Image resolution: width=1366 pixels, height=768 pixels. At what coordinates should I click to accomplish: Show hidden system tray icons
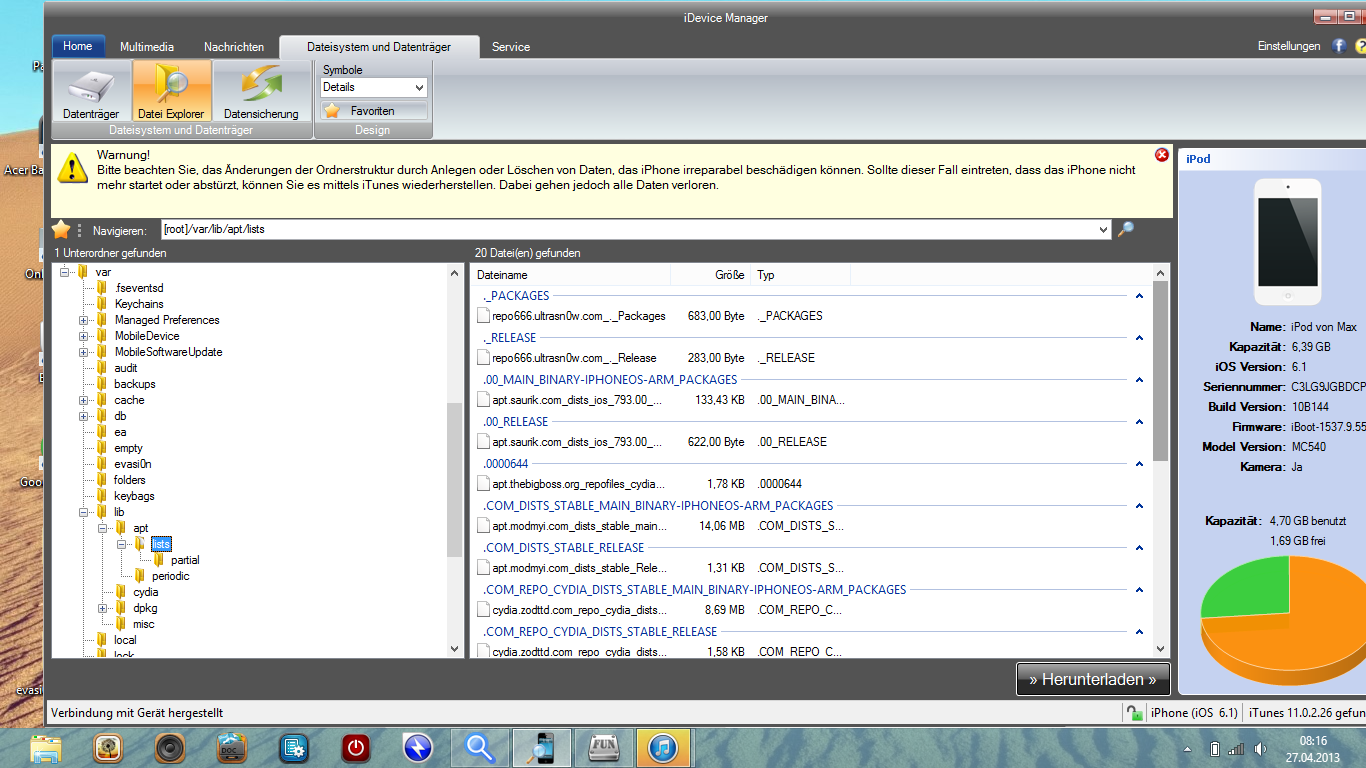(1187, 749)
